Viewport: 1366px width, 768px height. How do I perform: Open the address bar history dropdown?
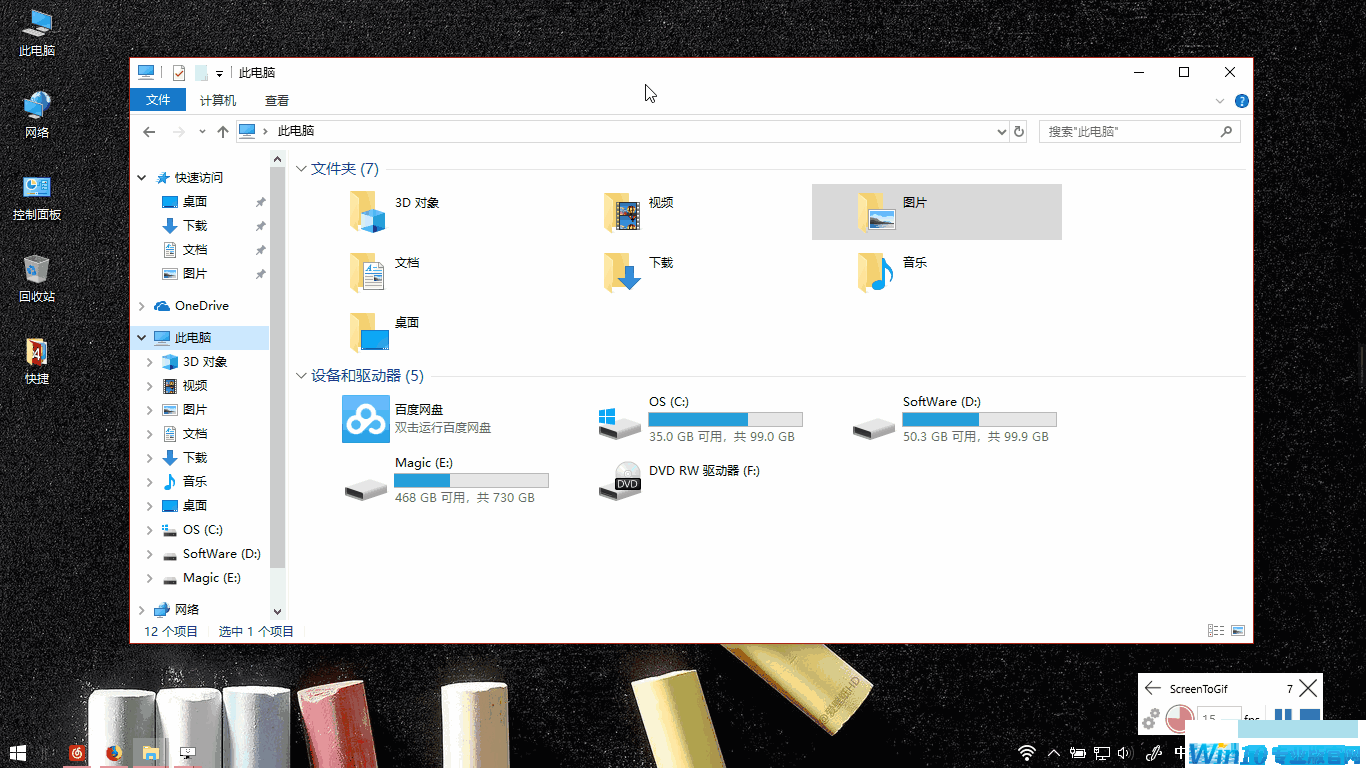[1002, 131]
